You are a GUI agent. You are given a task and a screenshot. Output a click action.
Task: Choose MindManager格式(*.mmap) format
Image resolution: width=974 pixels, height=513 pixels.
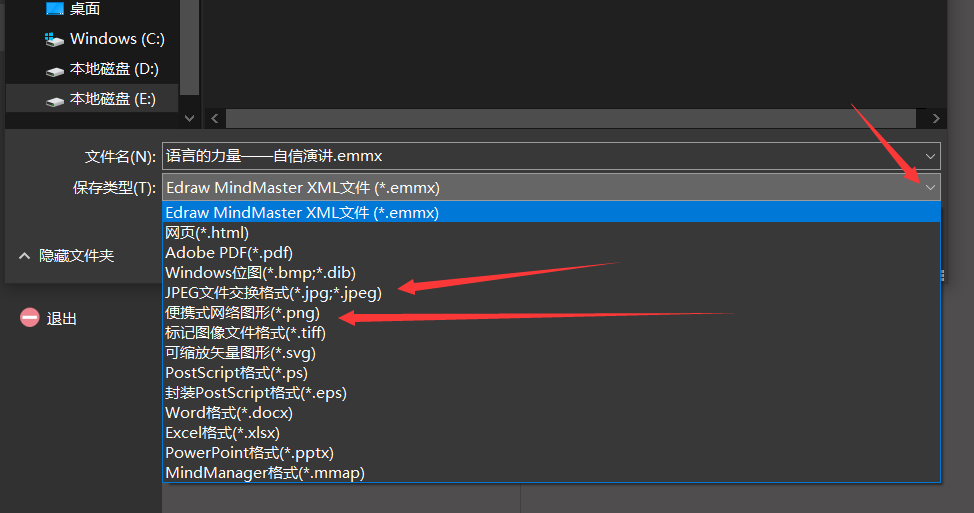click(552, 473)
